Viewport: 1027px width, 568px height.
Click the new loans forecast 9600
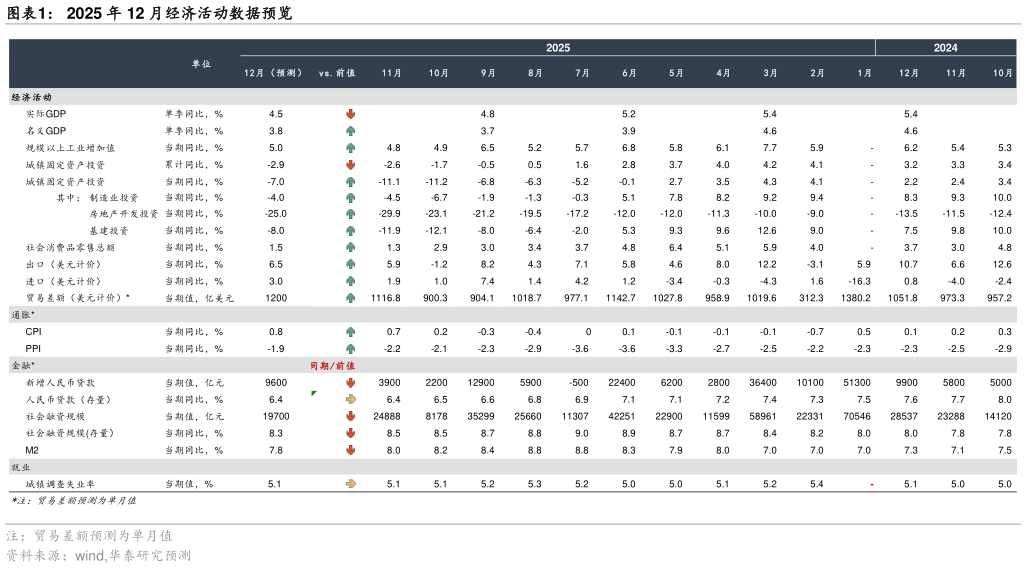point(276,383)
